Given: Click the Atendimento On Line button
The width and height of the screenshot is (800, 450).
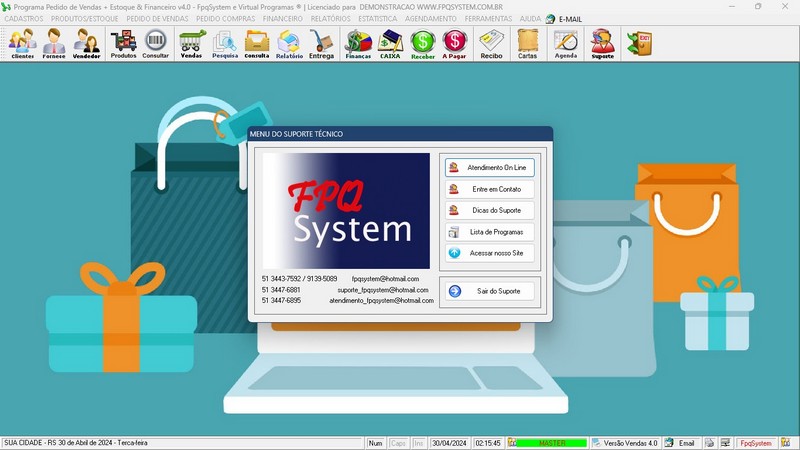Looking at the screenshot, I should pyautogui.click(x=490, y=167).
